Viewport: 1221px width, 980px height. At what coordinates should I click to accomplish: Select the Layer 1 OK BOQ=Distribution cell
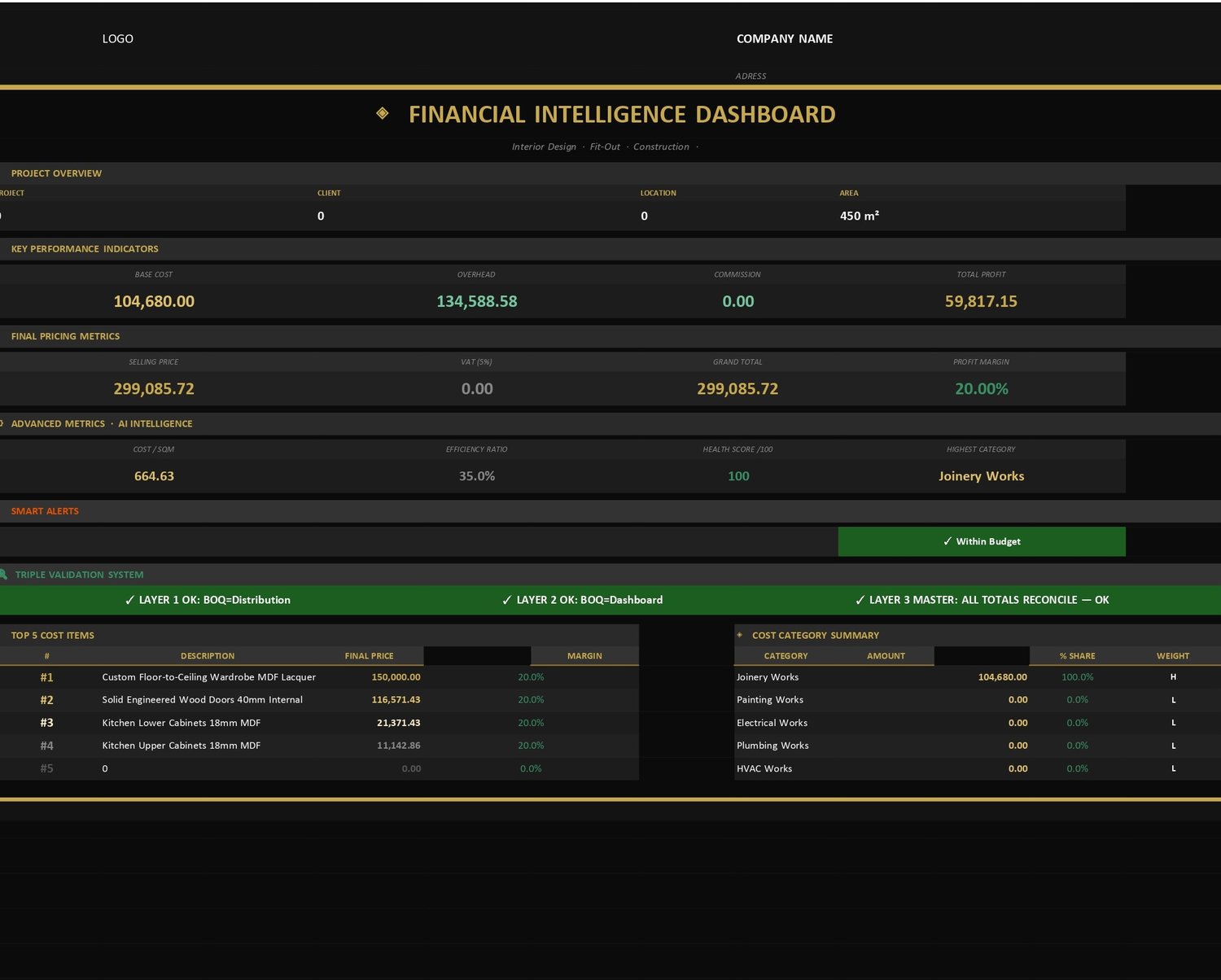(x=208, y=600)
